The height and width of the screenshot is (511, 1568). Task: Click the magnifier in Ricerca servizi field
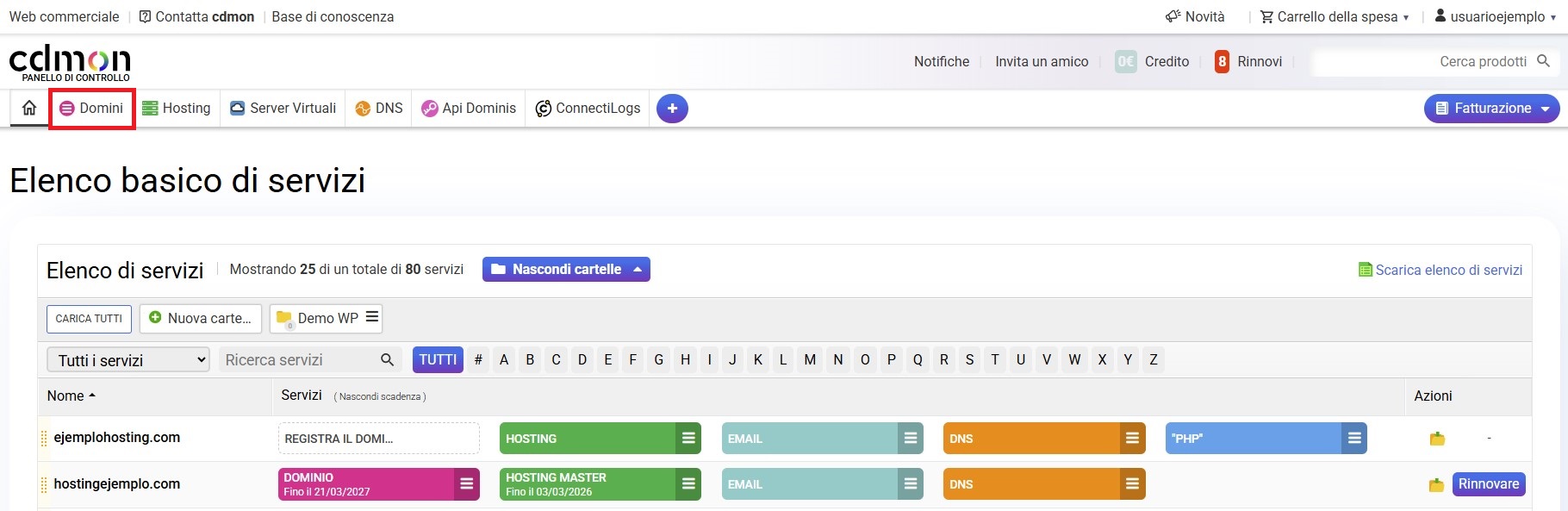tap(387, 360)
